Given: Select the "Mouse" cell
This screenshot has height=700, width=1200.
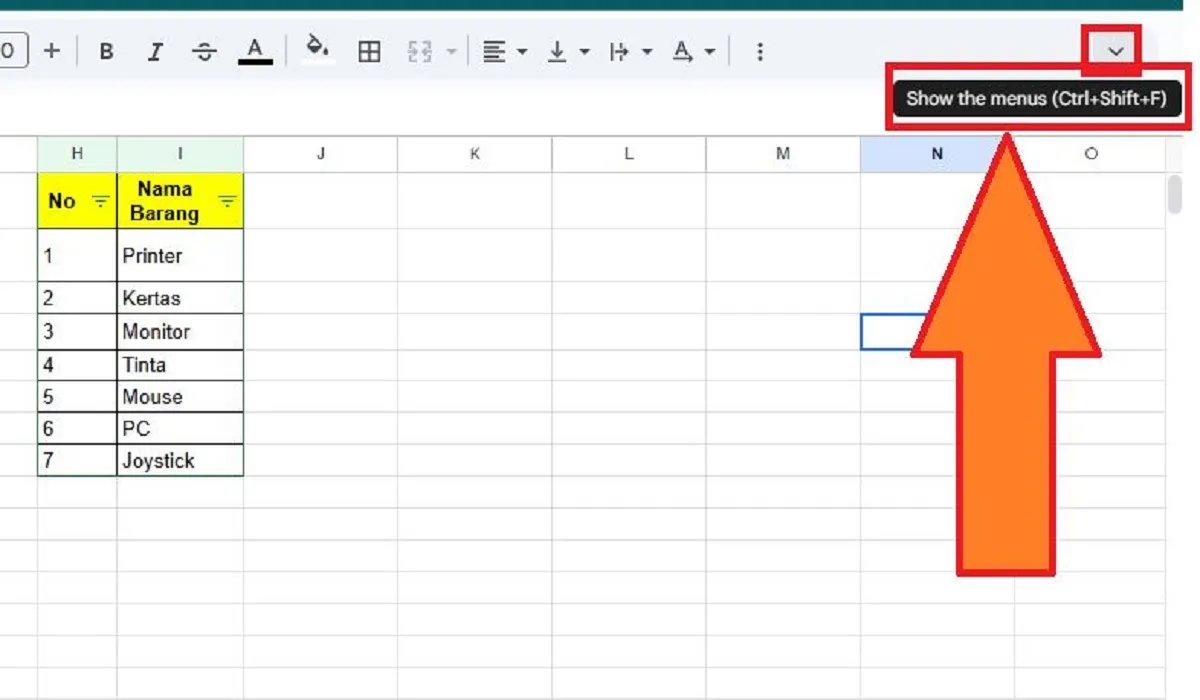Looking at the screenshot, I should coord(180,397).
